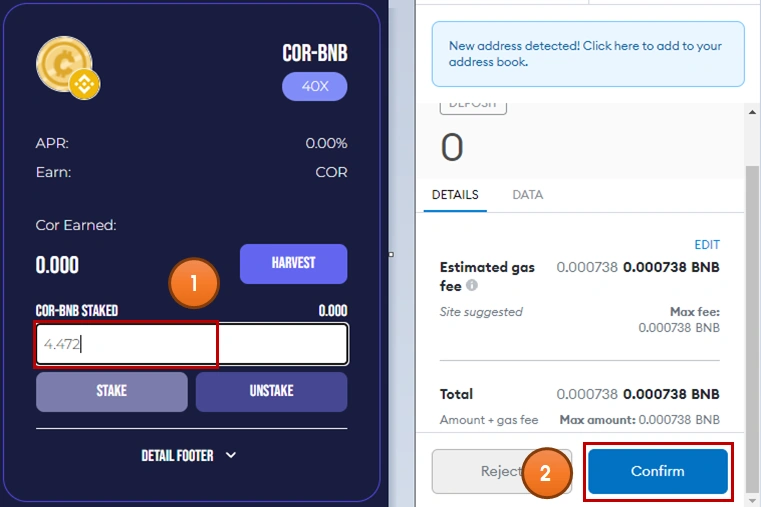Switch to the DETAILS tab

pyautogui.click(x=455, y=195)
